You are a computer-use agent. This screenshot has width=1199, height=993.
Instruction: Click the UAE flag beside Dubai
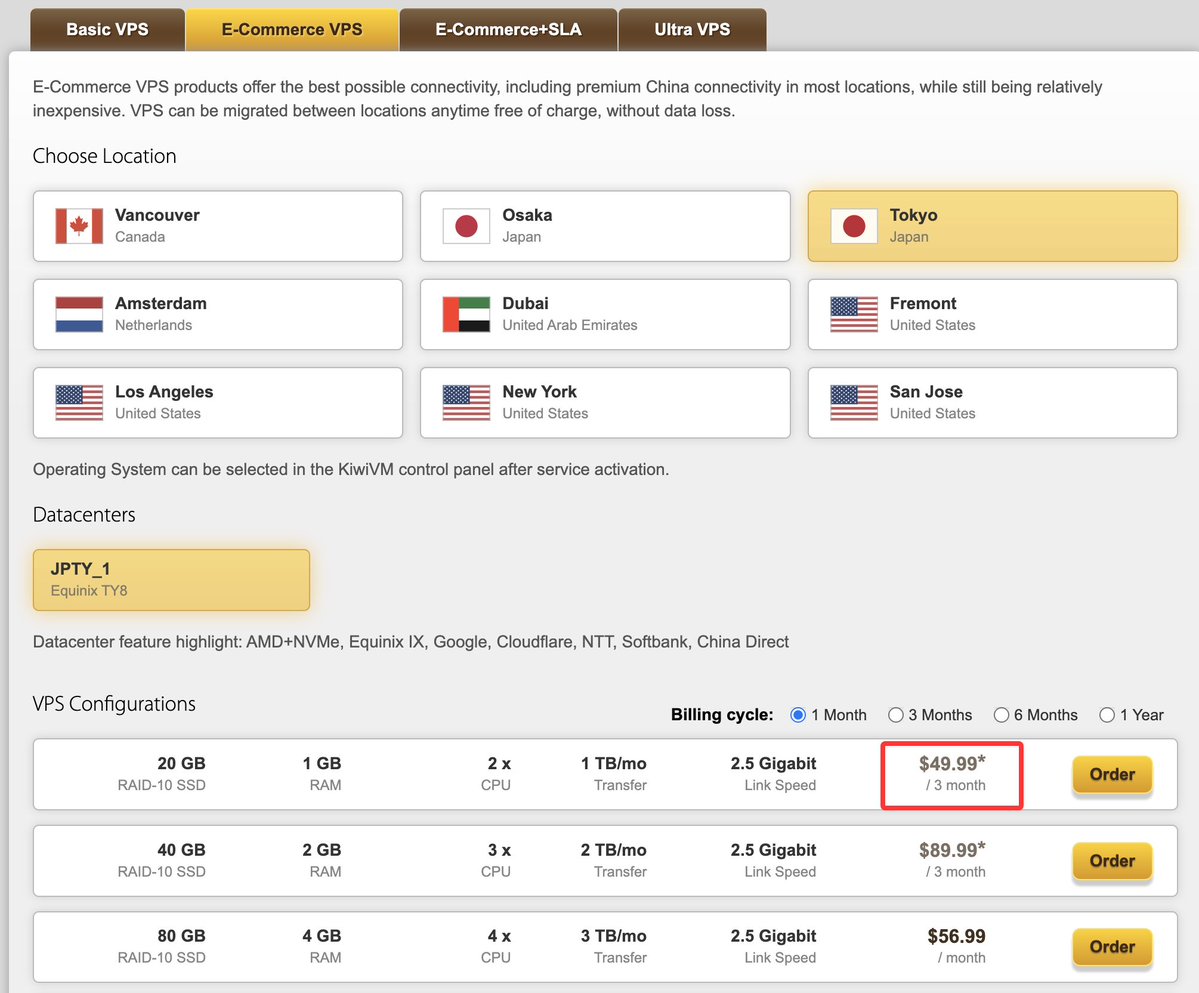[466, 314]
